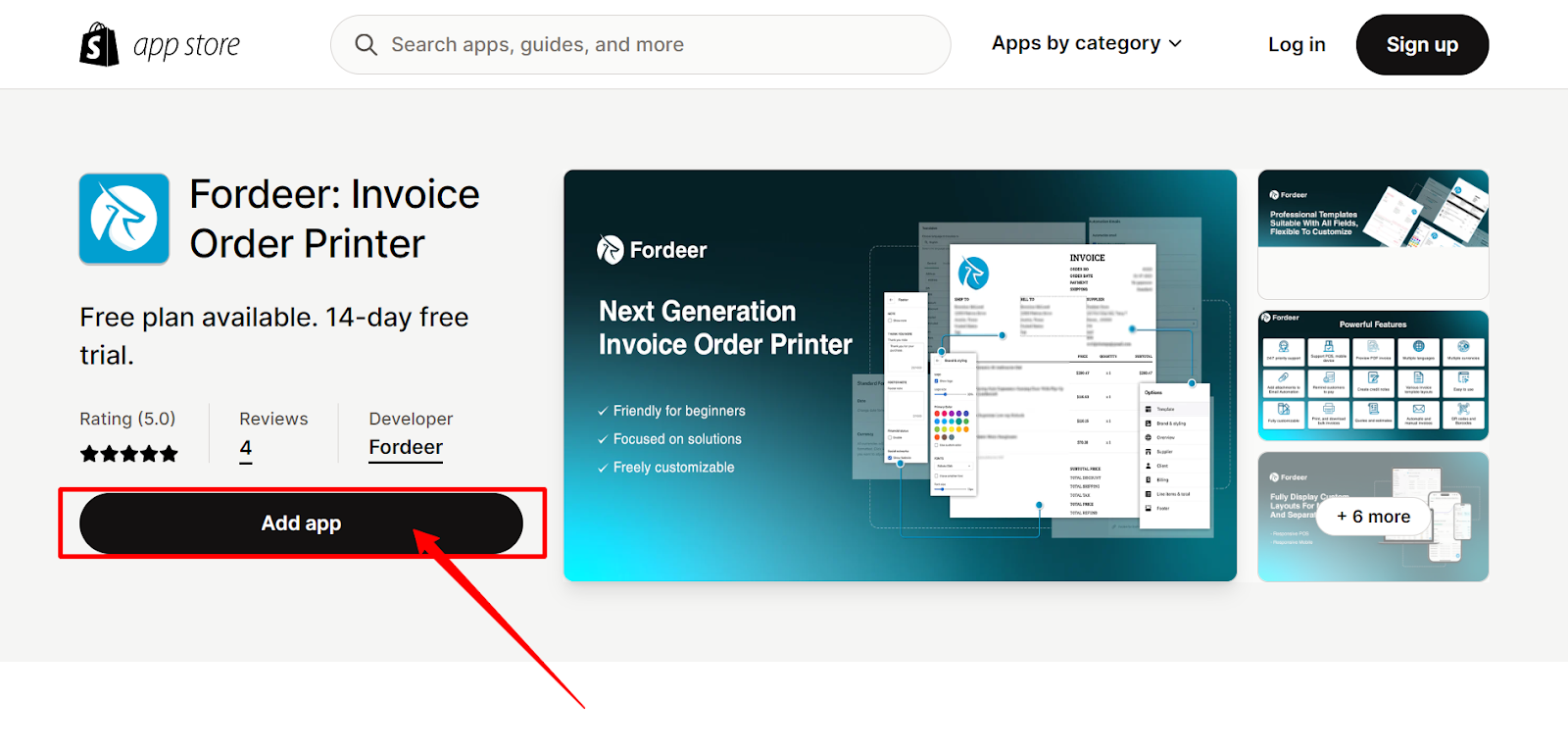The image size is (1568, 747).
Task: Open the Powerful Features thumbnail
Action: point(1373,375)
